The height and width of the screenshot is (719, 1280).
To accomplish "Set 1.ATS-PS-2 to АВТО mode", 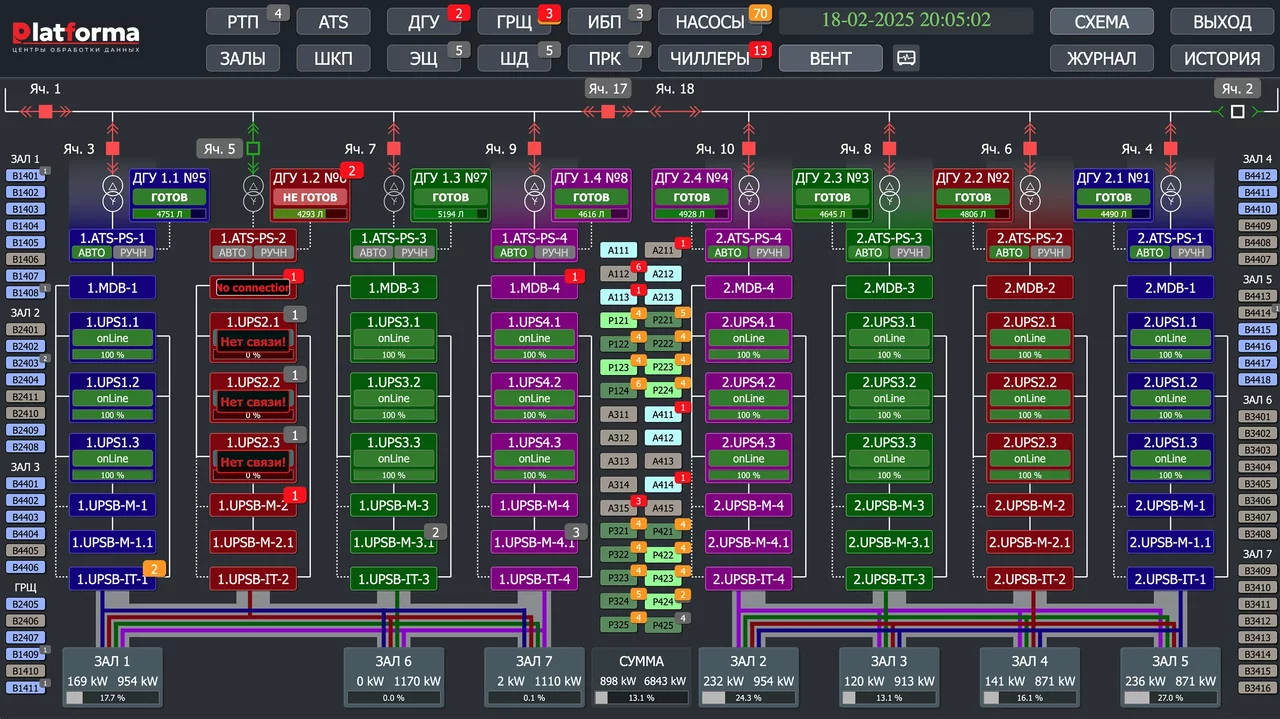I will click(x=232, y=253).
